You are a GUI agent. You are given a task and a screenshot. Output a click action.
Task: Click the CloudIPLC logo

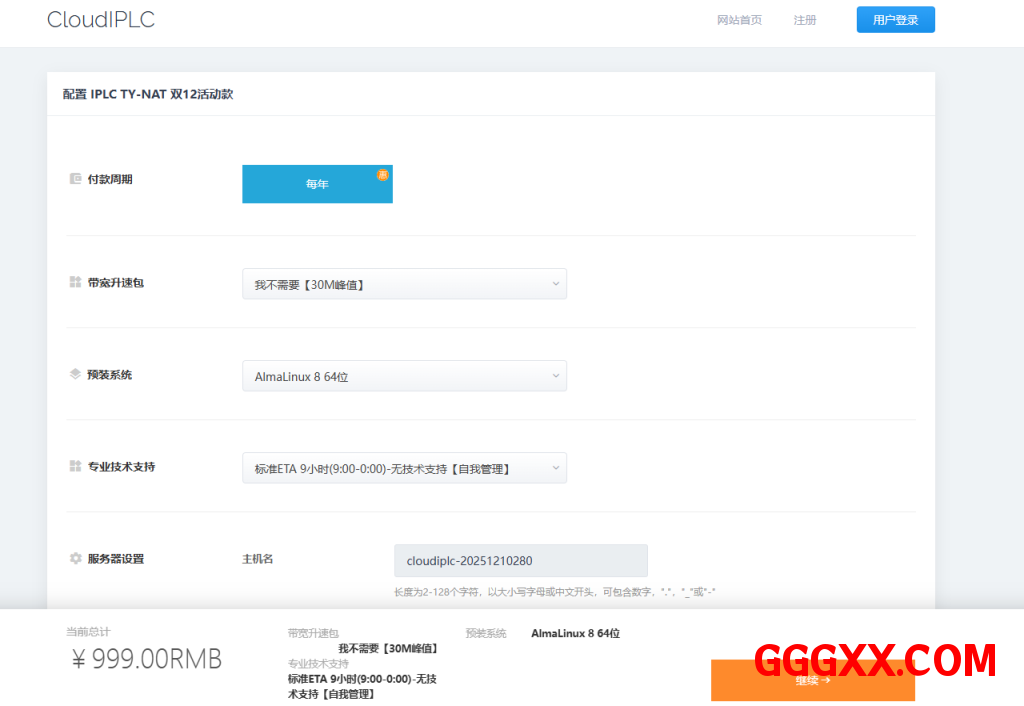pos(101,20)
